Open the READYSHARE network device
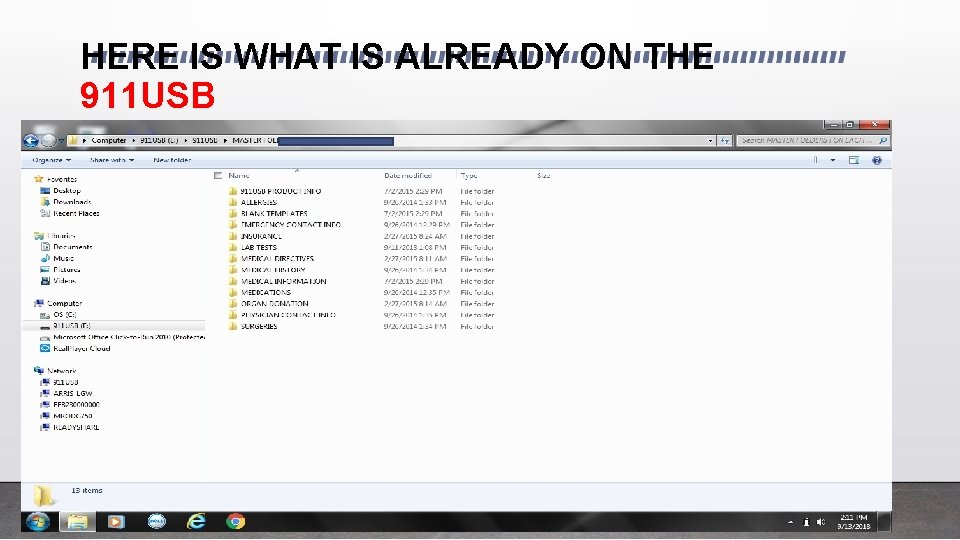The height and width of the screenshot is (540, 960). (x=76, y=427)
